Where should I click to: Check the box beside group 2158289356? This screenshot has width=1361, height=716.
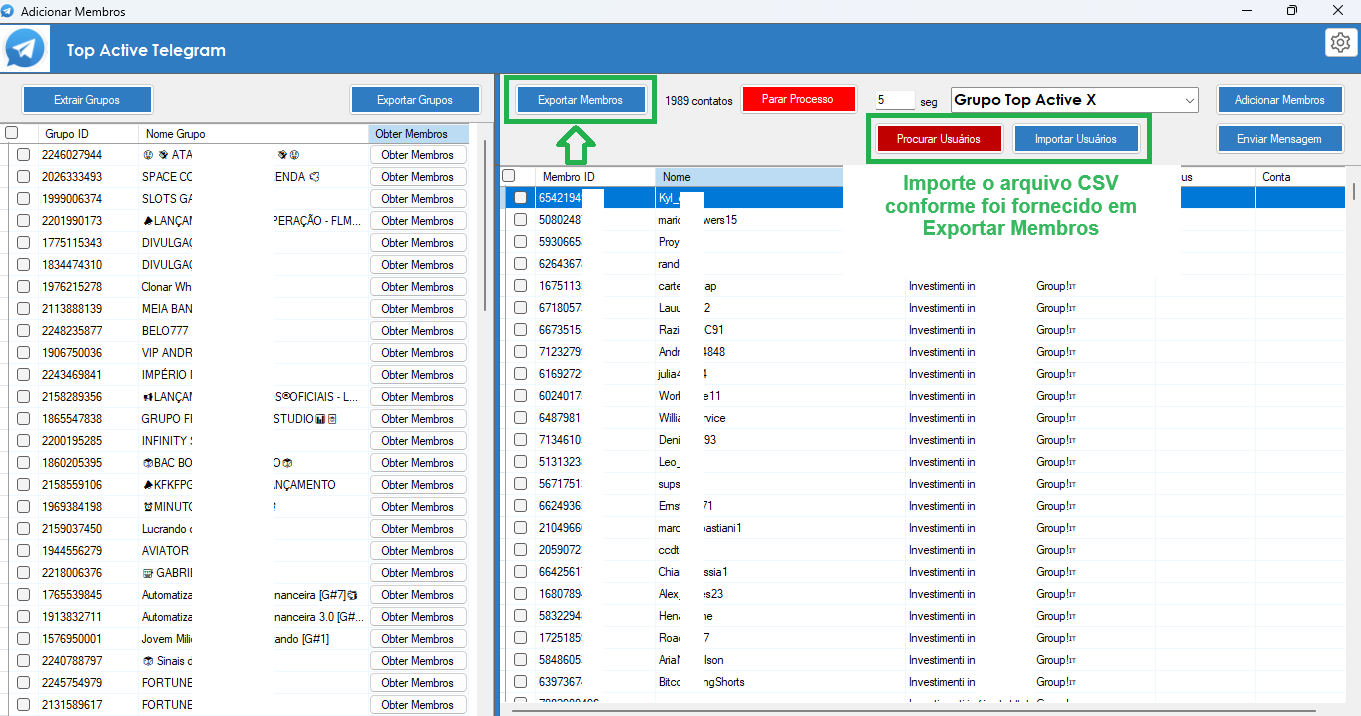pos(23,397)
